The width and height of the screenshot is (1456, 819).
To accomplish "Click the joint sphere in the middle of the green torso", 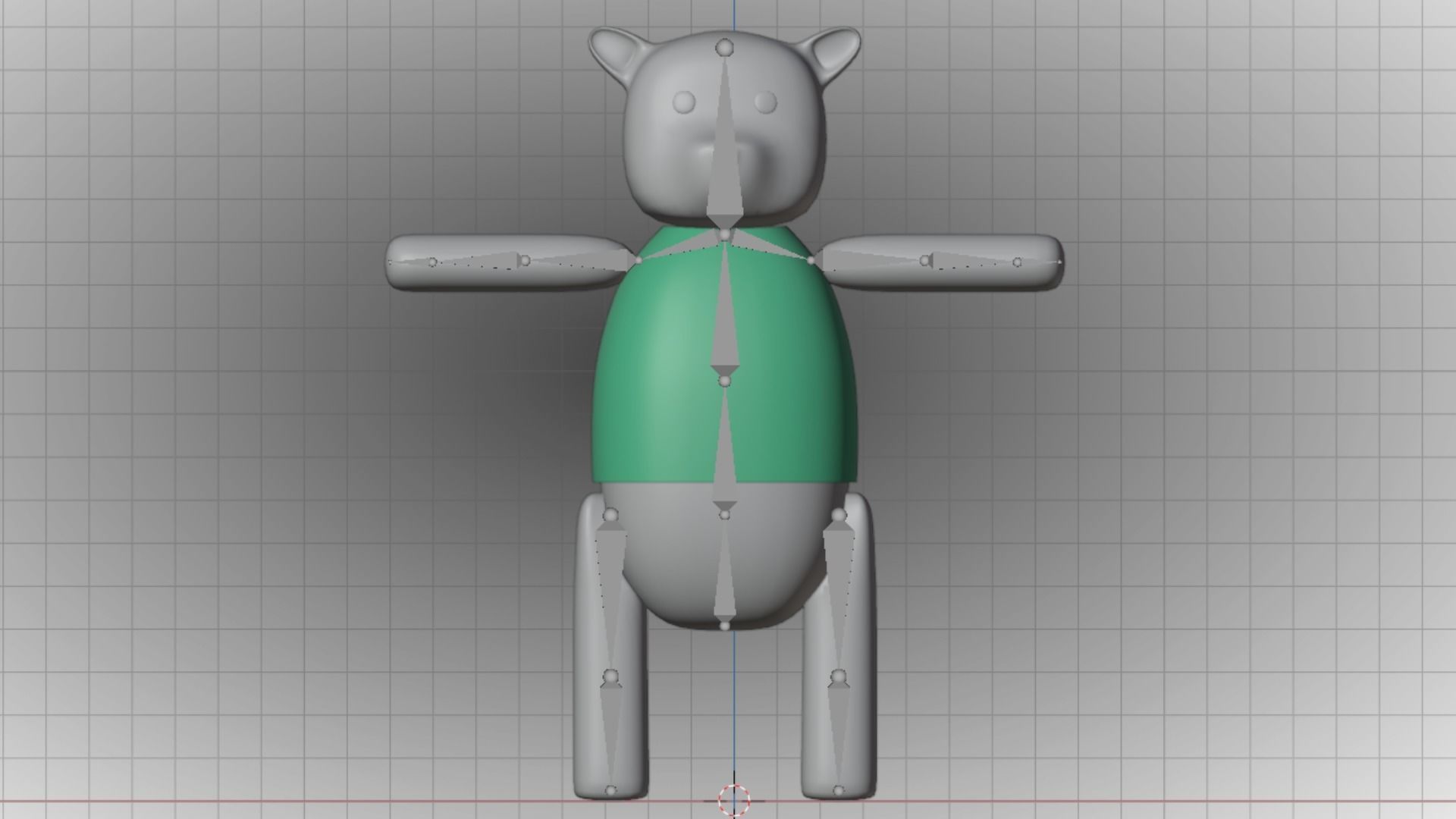I will [725, 381].
